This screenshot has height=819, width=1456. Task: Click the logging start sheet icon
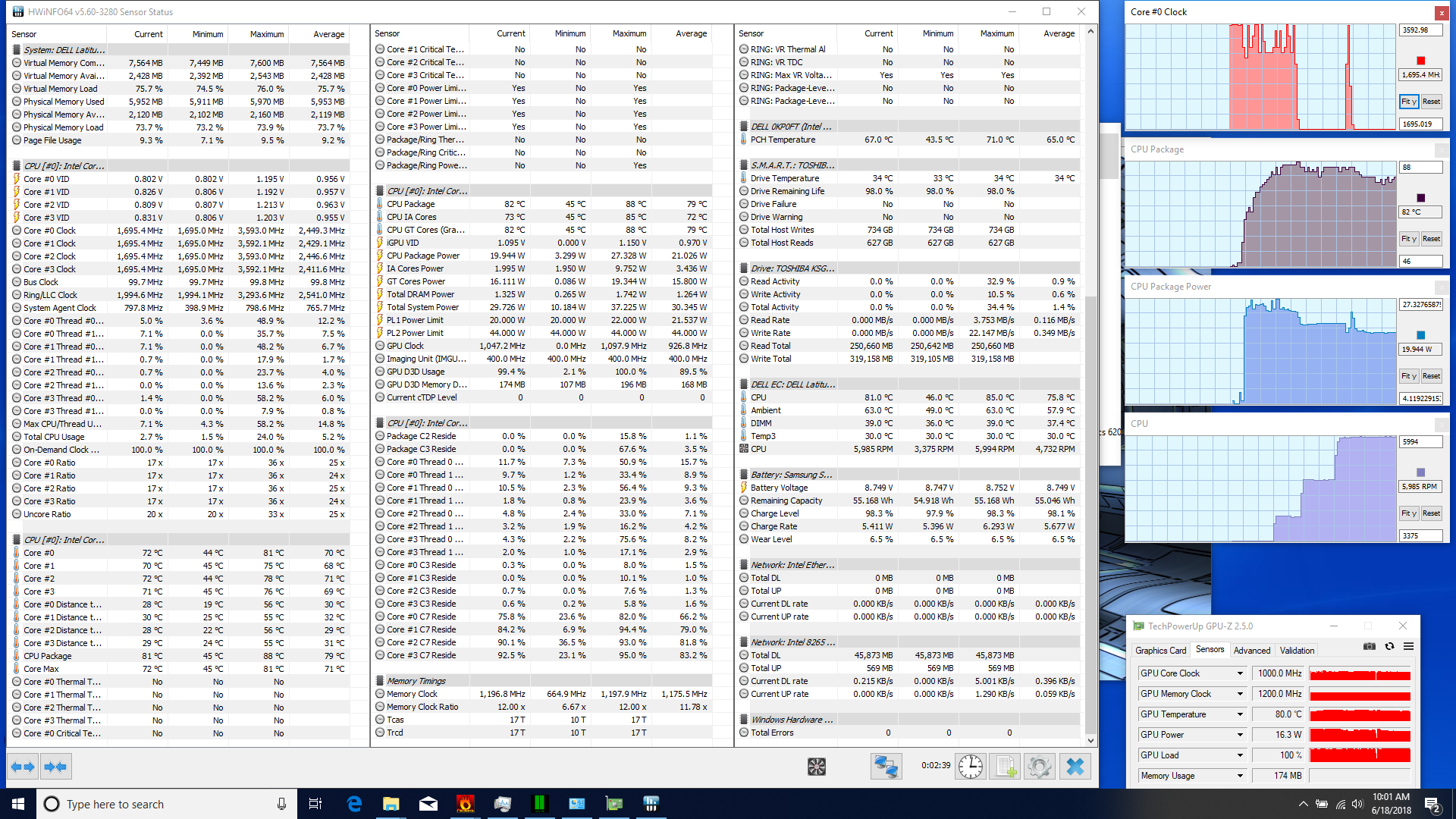[1005, 767]
